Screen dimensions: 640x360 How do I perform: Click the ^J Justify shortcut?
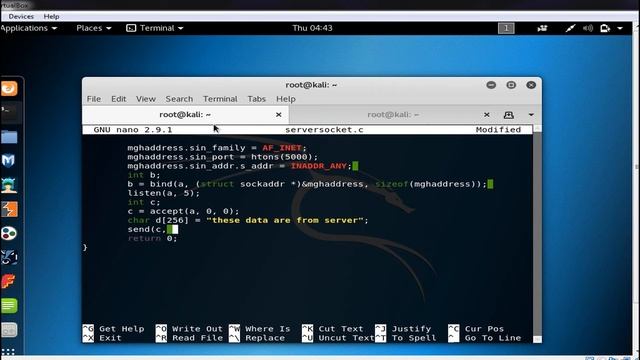pos(403,329)
